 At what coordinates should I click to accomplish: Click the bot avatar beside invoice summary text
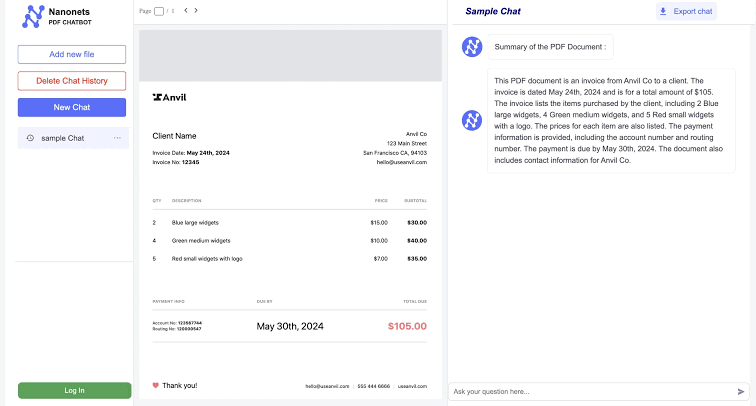[x=472, y=120]
